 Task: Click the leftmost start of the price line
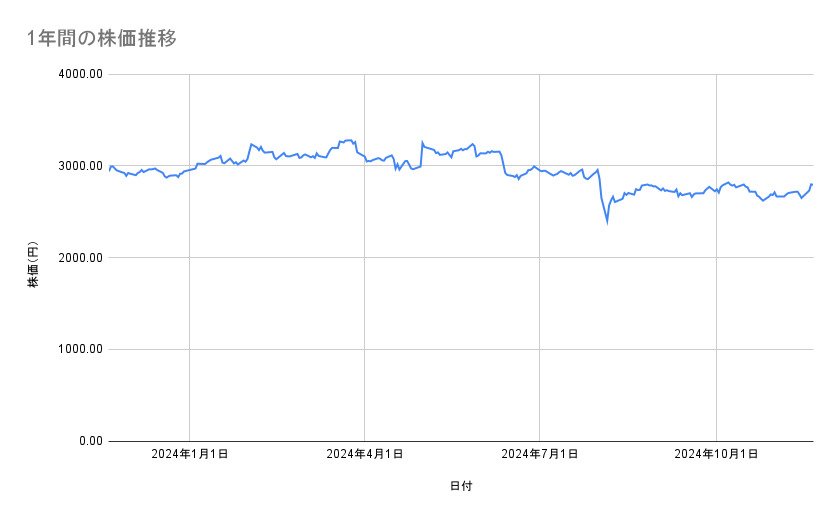109,170
